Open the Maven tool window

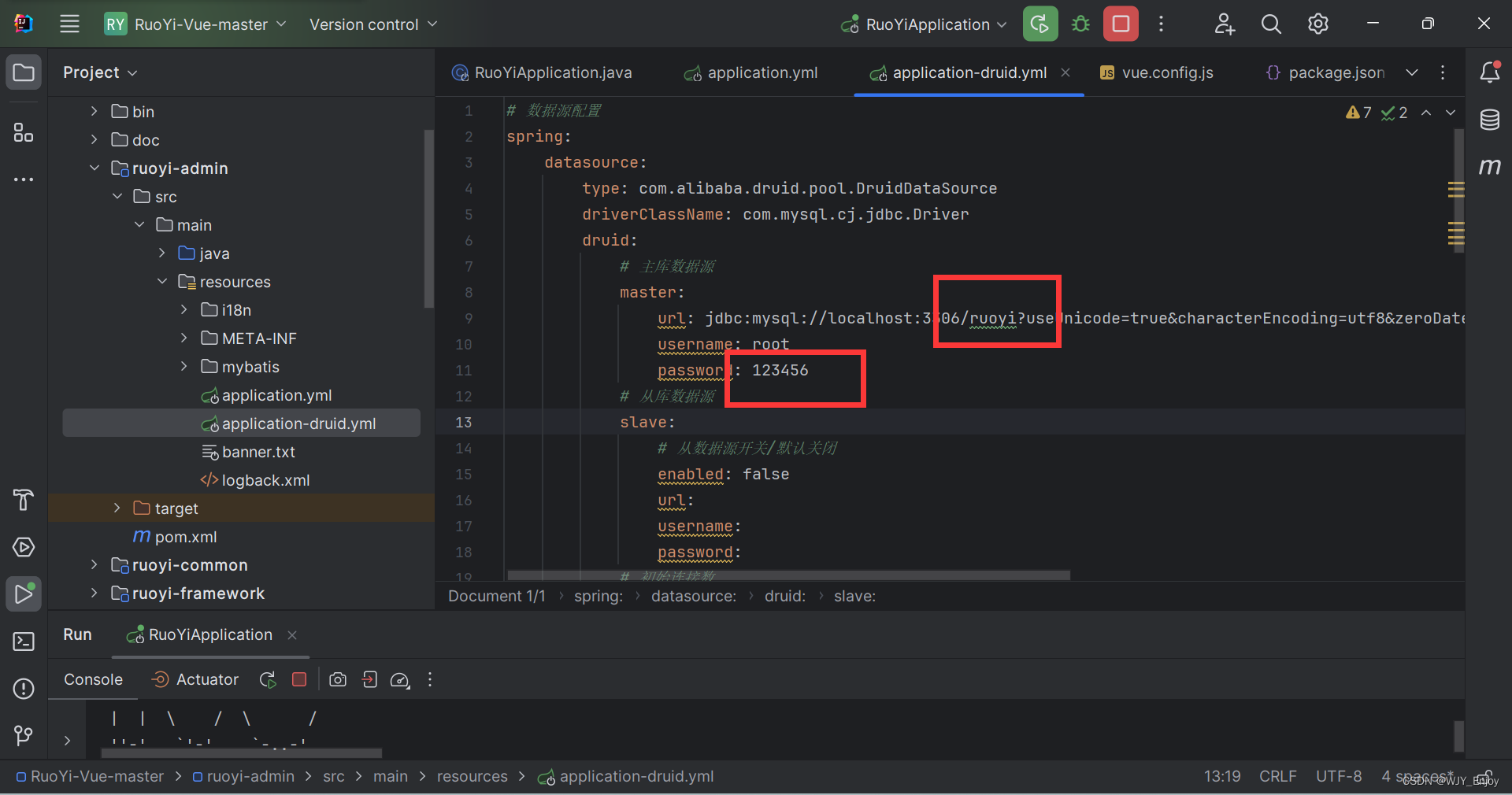pos(1489,166)
